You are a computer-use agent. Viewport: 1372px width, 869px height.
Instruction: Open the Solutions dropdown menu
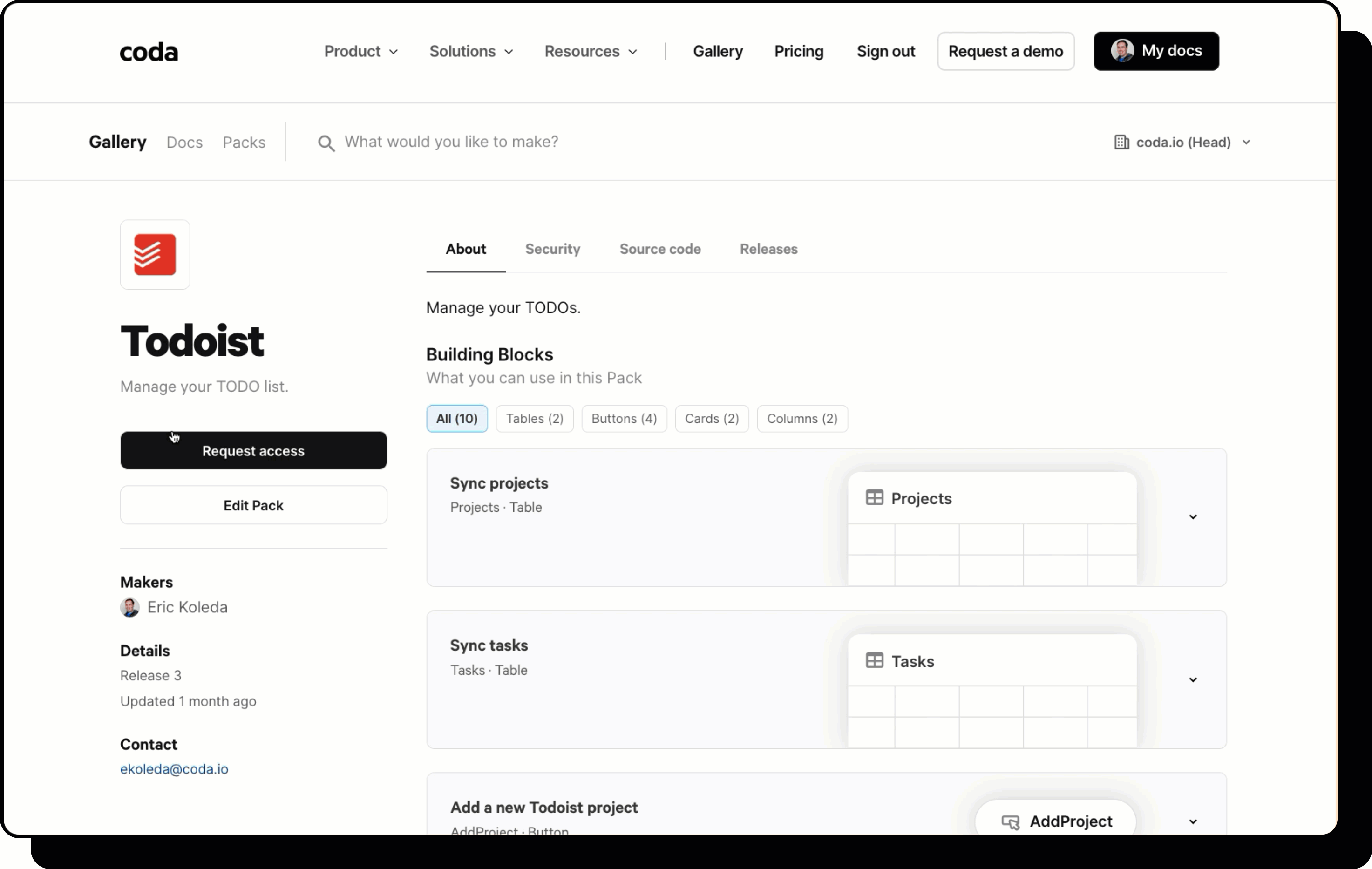click(471, 51)
